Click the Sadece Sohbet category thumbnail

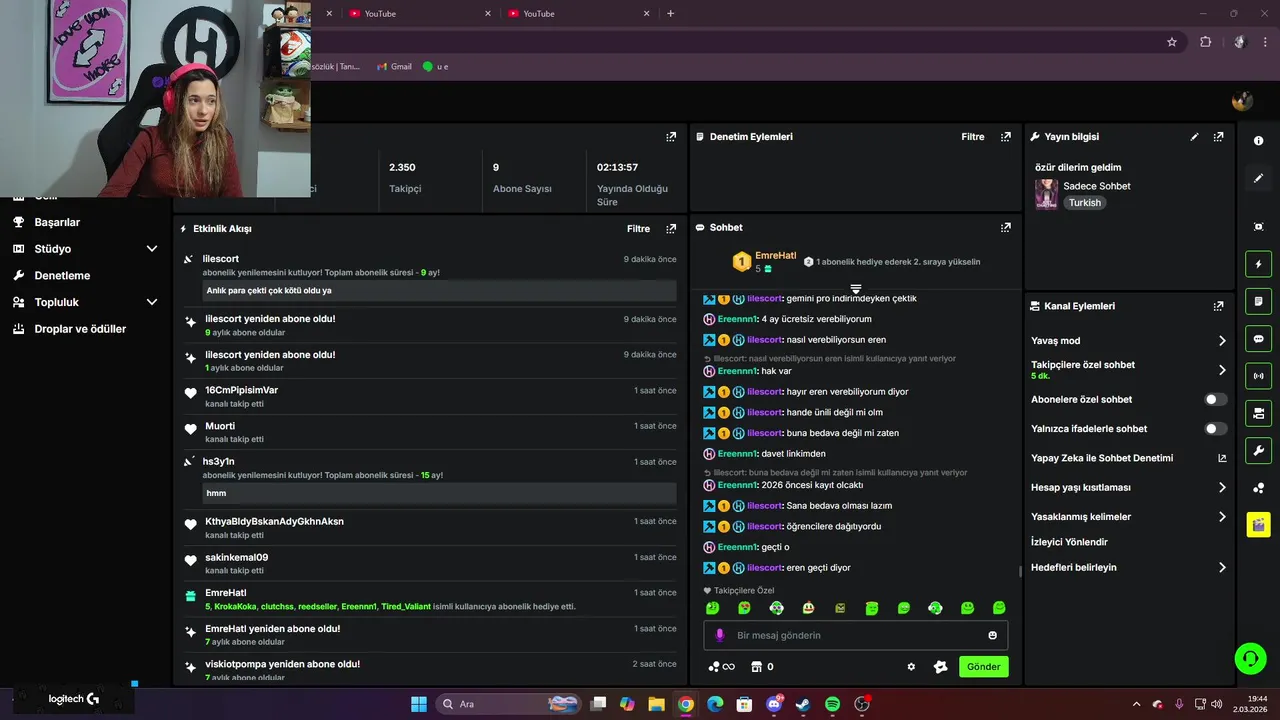point(1046,194)
